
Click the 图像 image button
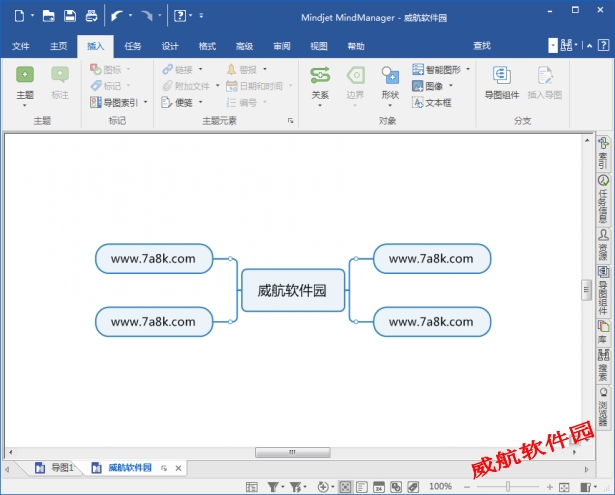pos(428,86)
